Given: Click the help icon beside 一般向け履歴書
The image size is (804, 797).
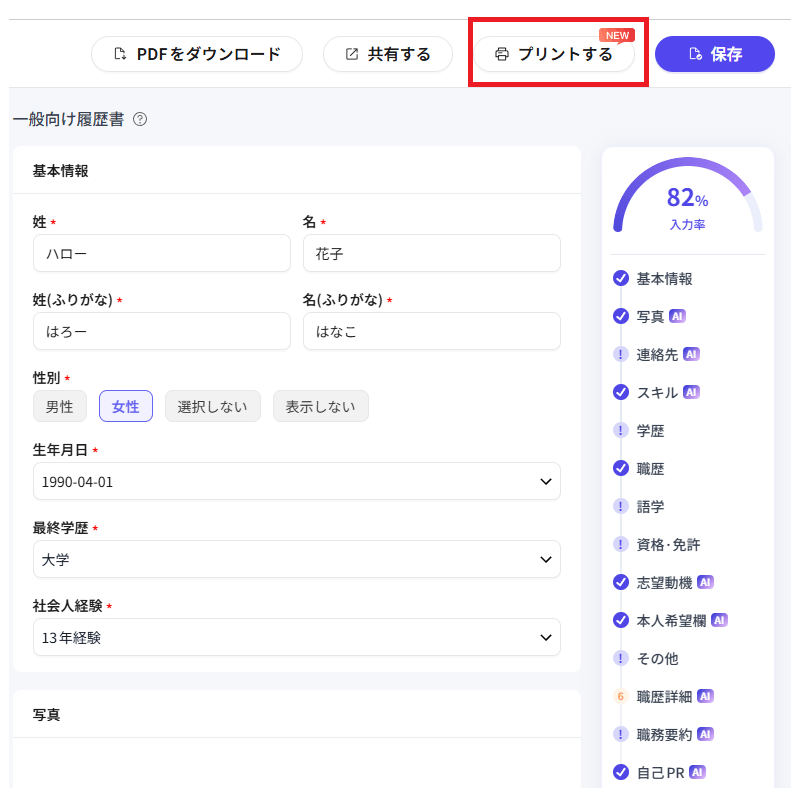Looking at the screenshot, I should (x=140, y=119).
